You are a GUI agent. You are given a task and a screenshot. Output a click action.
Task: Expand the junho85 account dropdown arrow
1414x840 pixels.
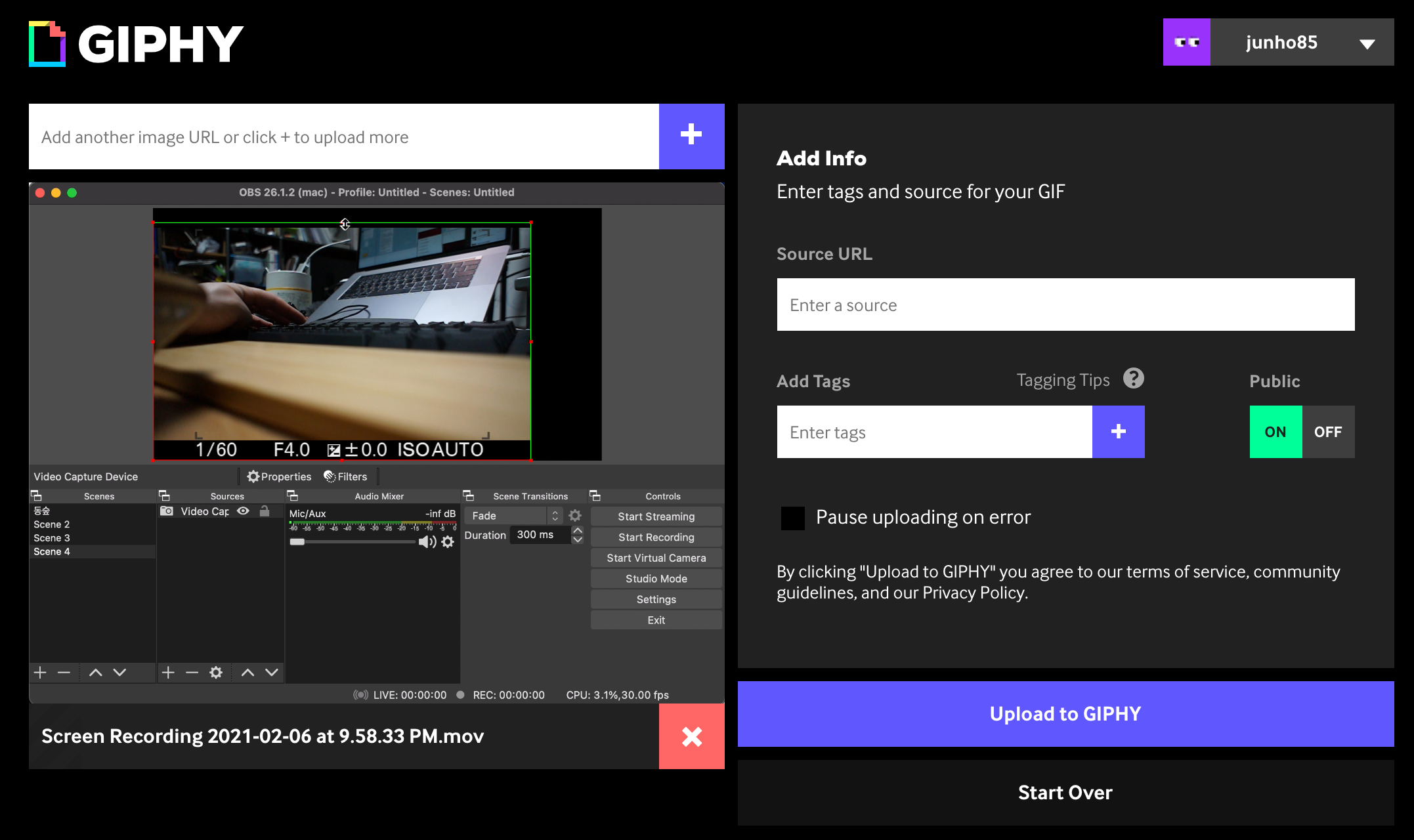tap(1367, 44)
